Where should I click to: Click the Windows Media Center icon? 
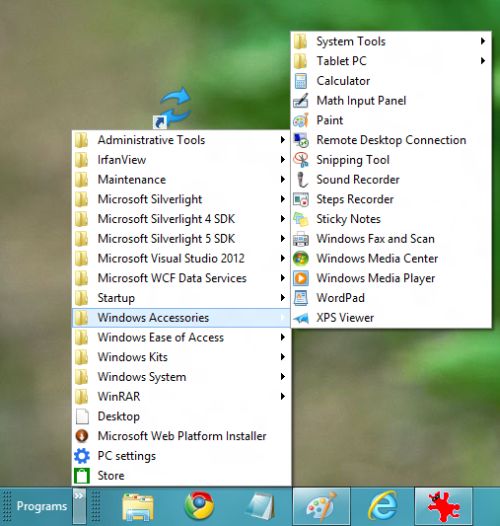[x=301, y=258]
